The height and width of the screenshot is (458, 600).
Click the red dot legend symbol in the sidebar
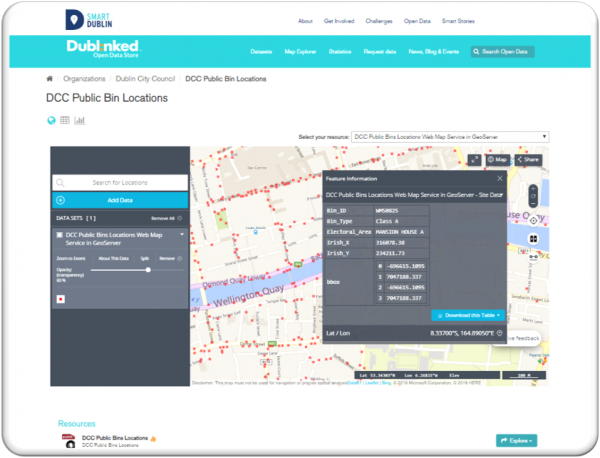[61, 299]
